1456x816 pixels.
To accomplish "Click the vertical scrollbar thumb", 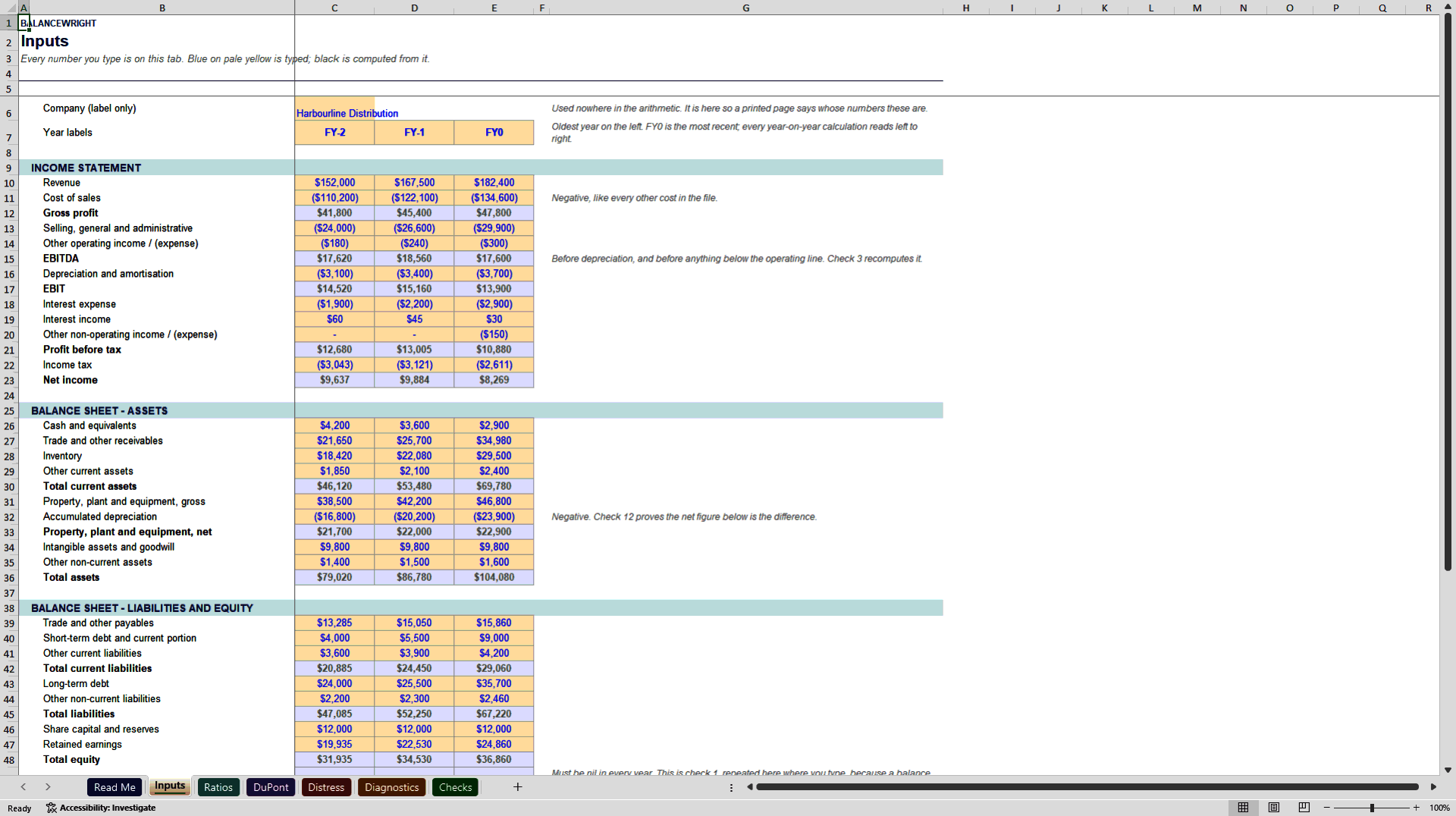I will pos(1448,293).
